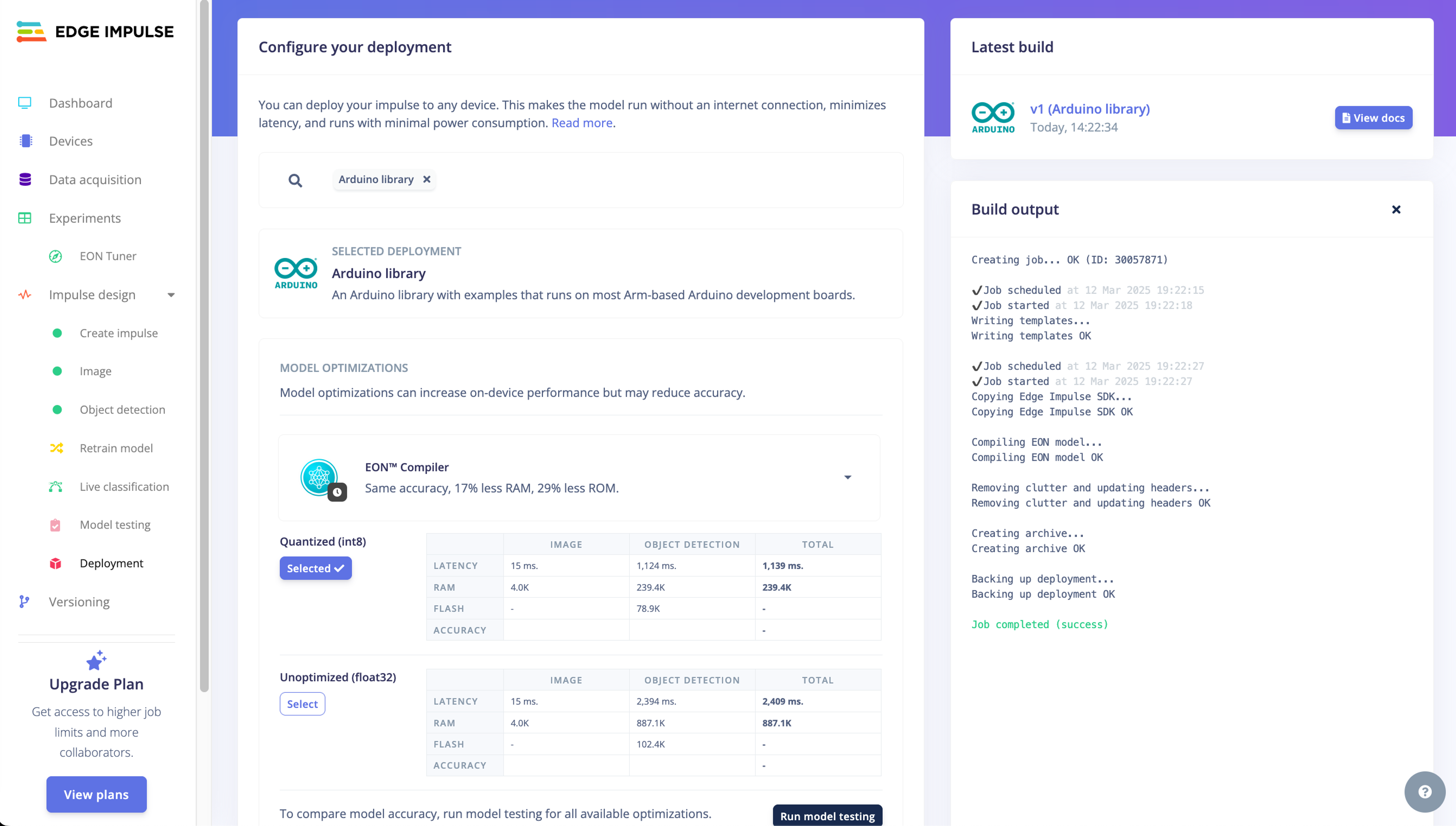
Task: Collapse the Impulse design menu arrow
Action: (x=171, y=295)
